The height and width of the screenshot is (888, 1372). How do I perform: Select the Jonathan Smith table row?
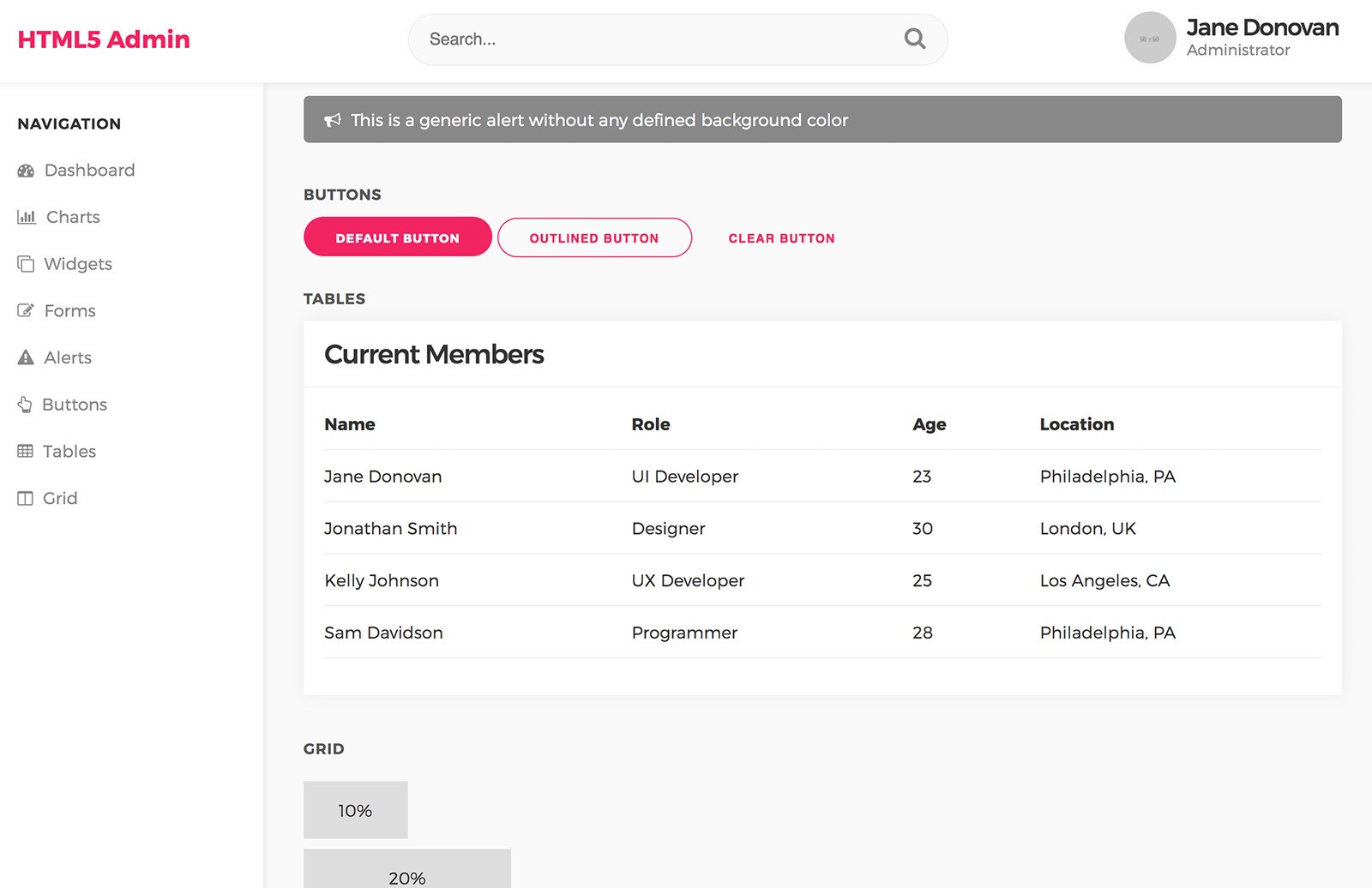(821, 528)
